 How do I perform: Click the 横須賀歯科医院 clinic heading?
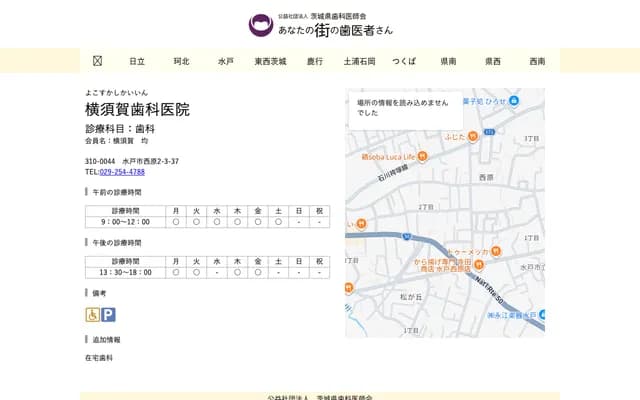coord(137,109)
